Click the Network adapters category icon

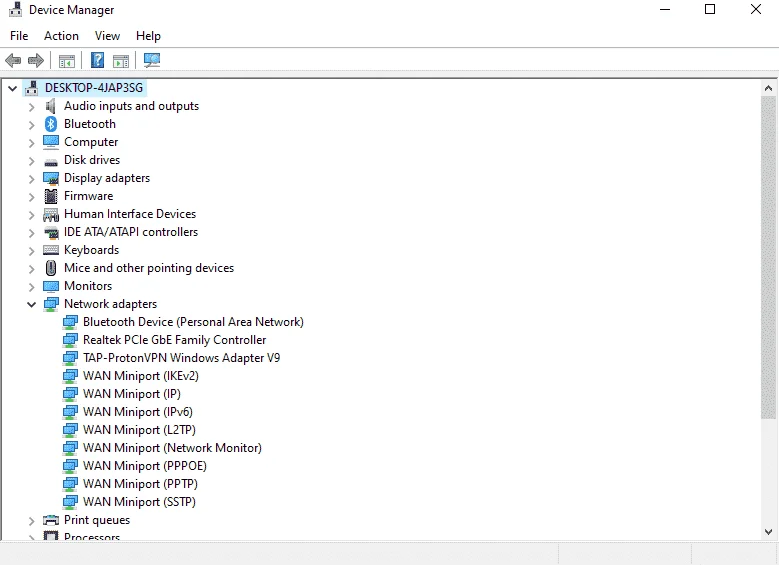pos(51,304)
